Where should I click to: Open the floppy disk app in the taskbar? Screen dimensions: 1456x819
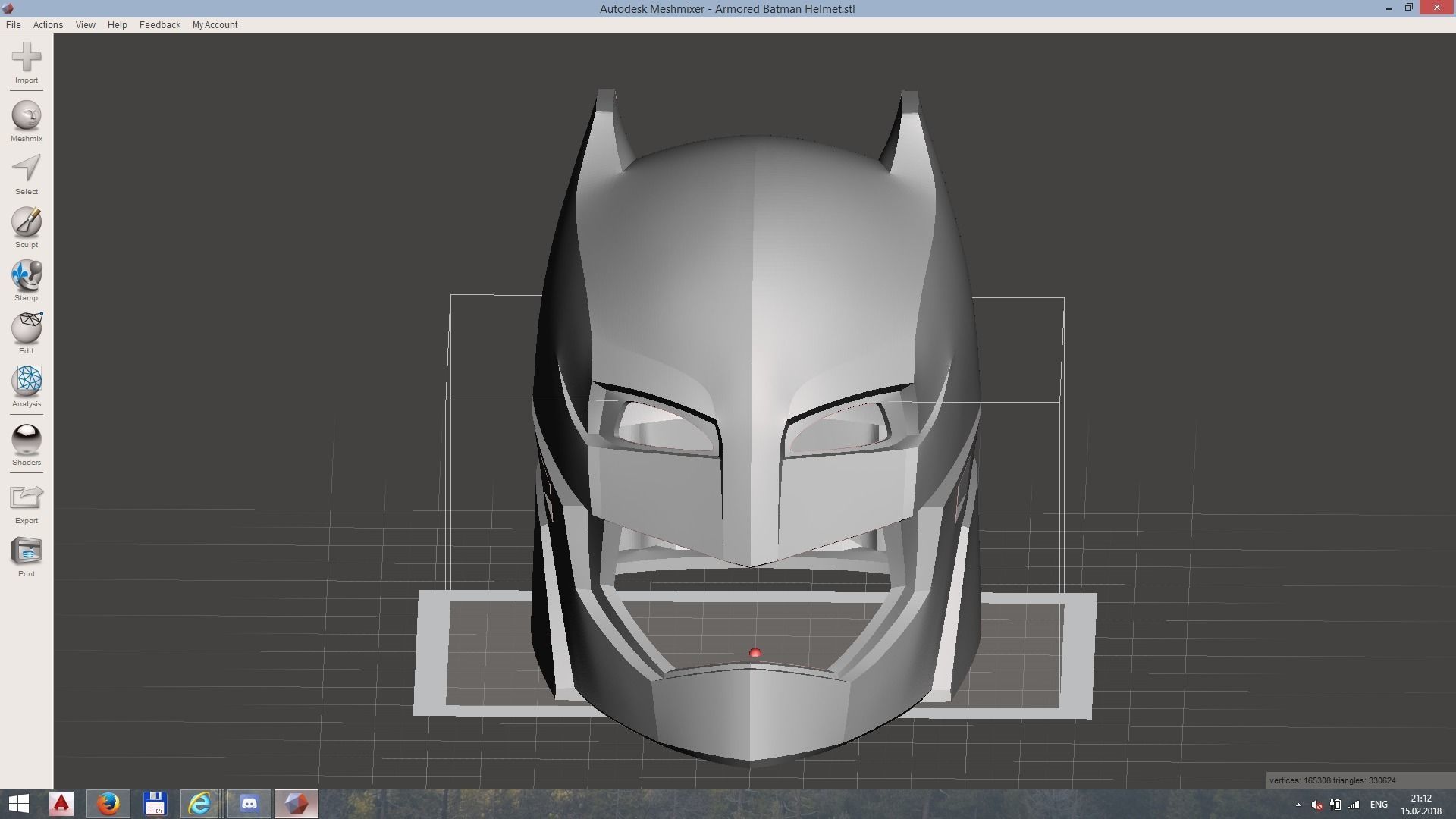155,804
